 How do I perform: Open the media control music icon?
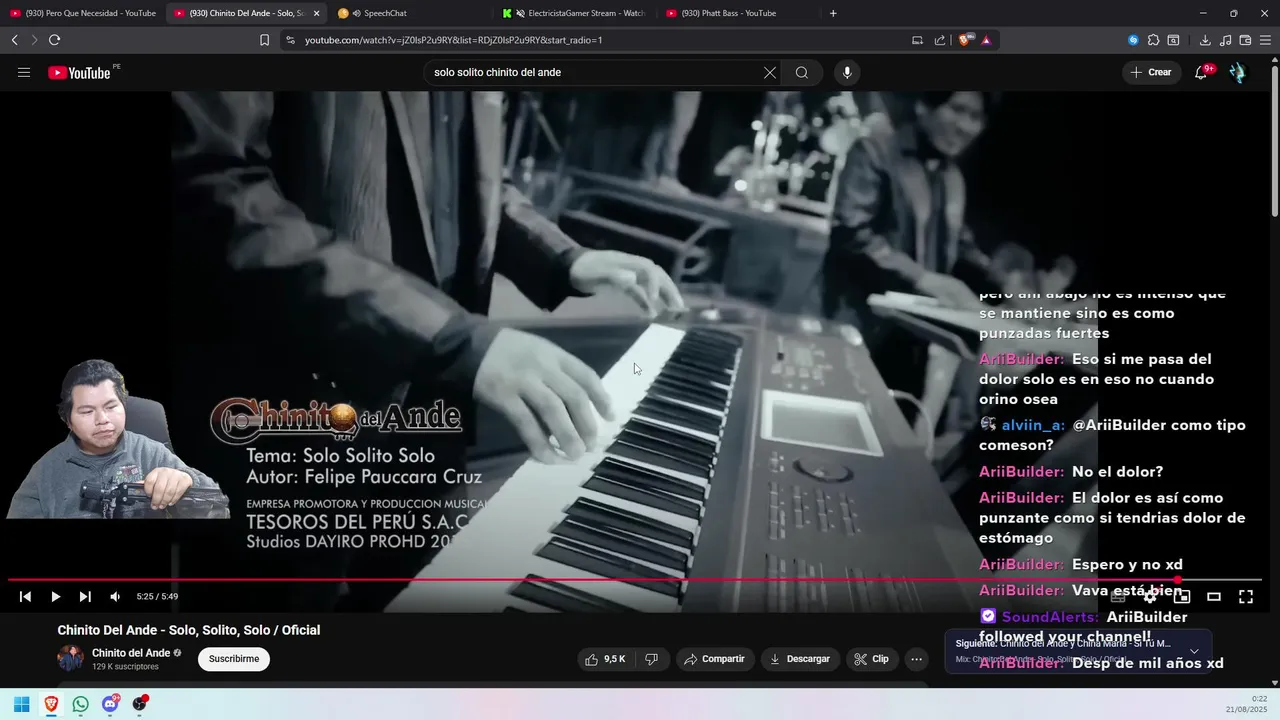[1226, 40]
